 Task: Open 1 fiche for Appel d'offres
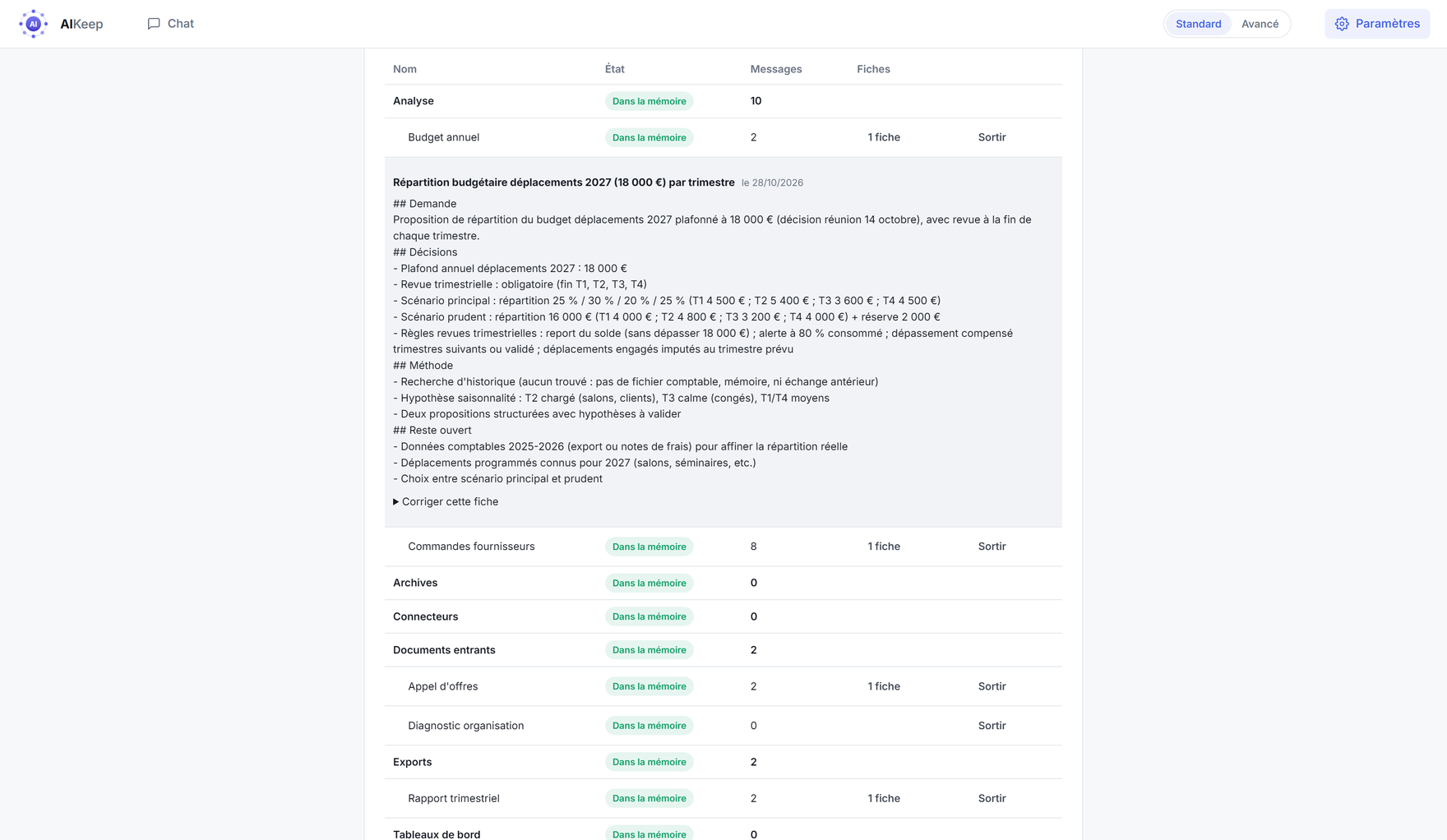click(884, 686)
